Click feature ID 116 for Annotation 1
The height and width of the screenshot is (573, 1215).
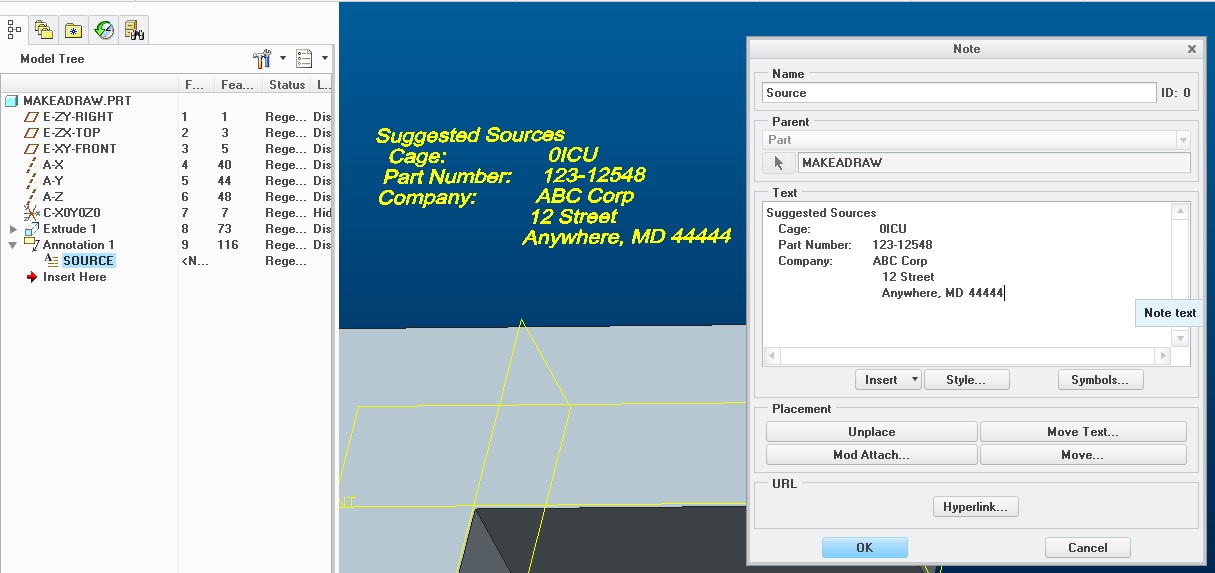coord(228,245)
